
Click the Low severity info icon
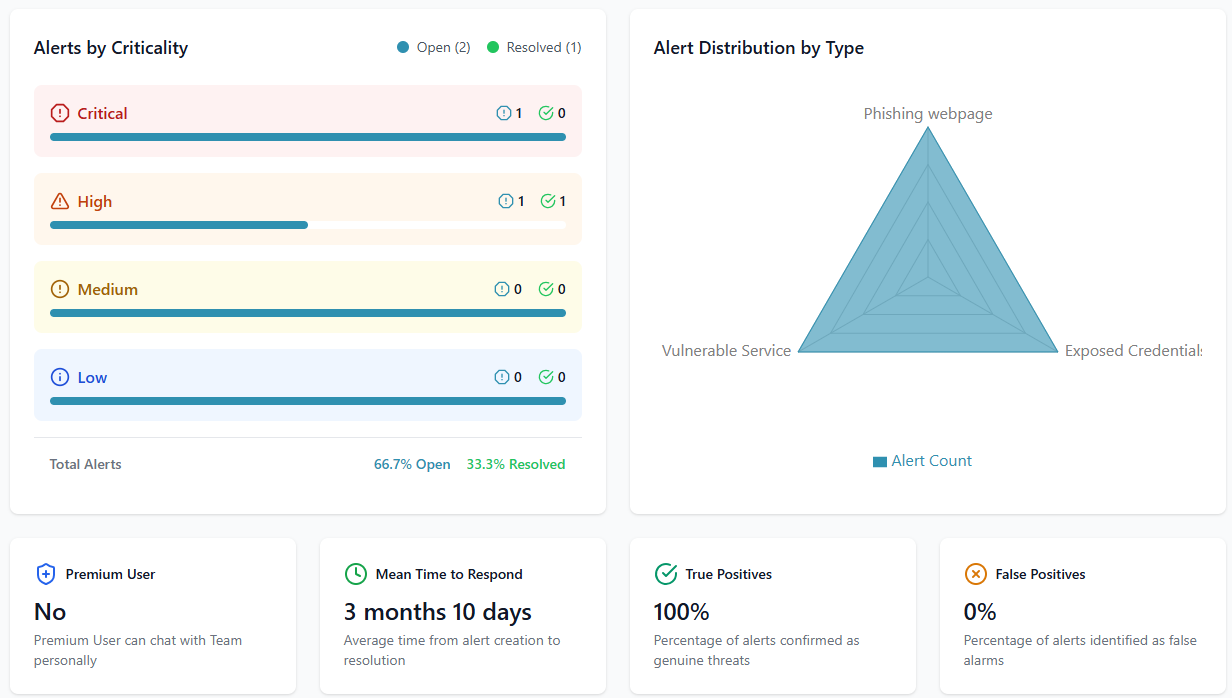[x=60, y=377]
